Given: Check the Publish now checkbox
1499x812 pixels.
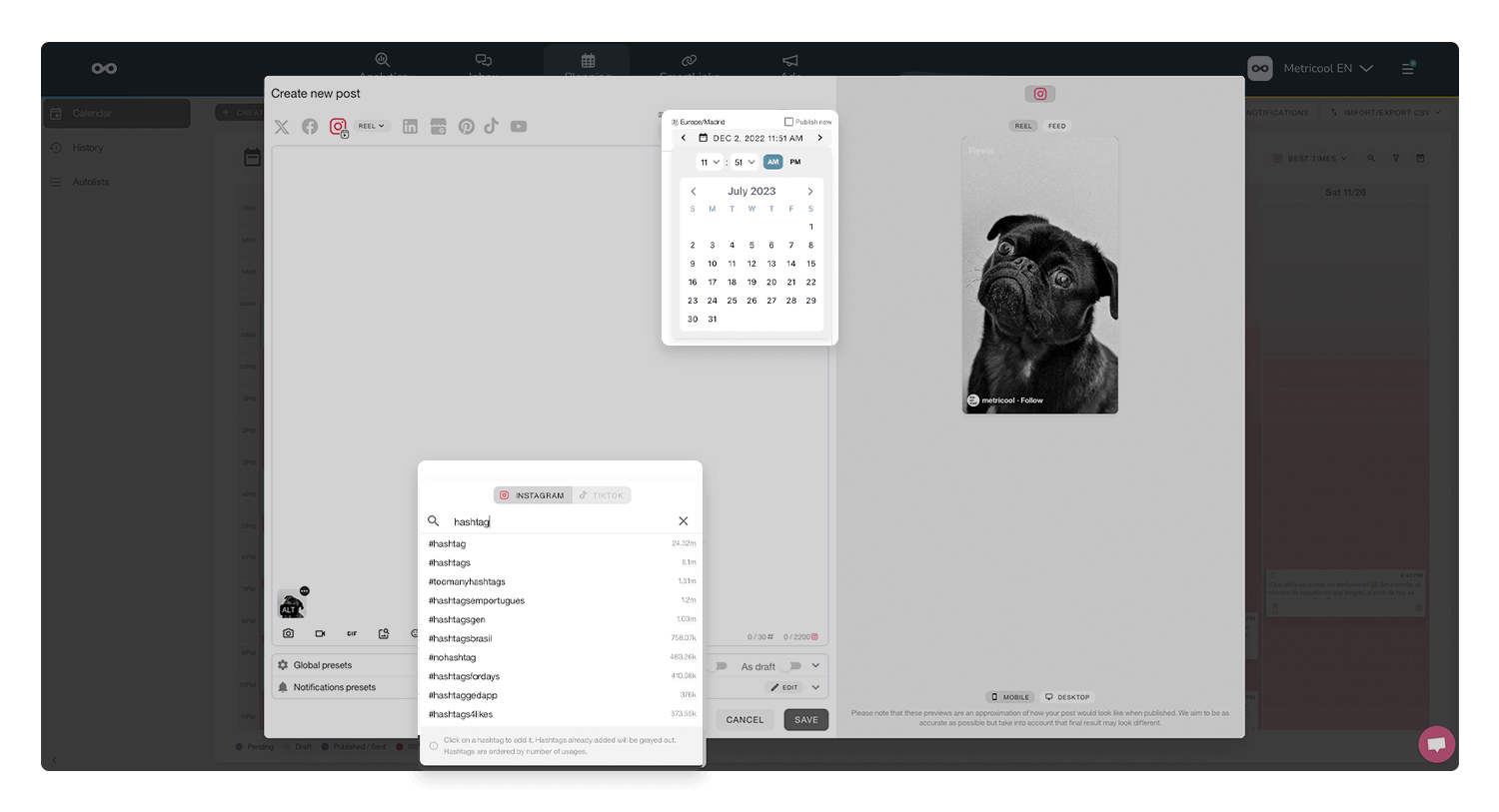Looking at the screenshot, I should tap(788, 122).
